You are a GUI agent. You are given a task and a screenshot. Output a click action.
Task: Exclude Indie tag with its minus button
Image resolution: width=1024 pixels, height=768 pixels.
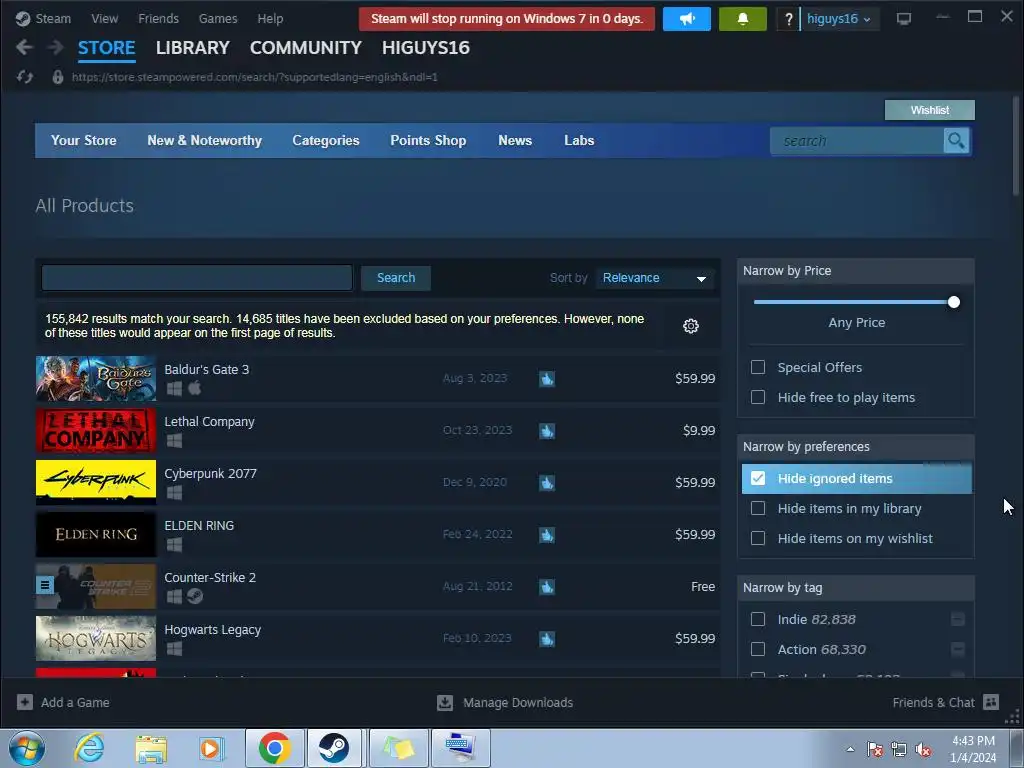pyautogui.click(x=957, y=619)
